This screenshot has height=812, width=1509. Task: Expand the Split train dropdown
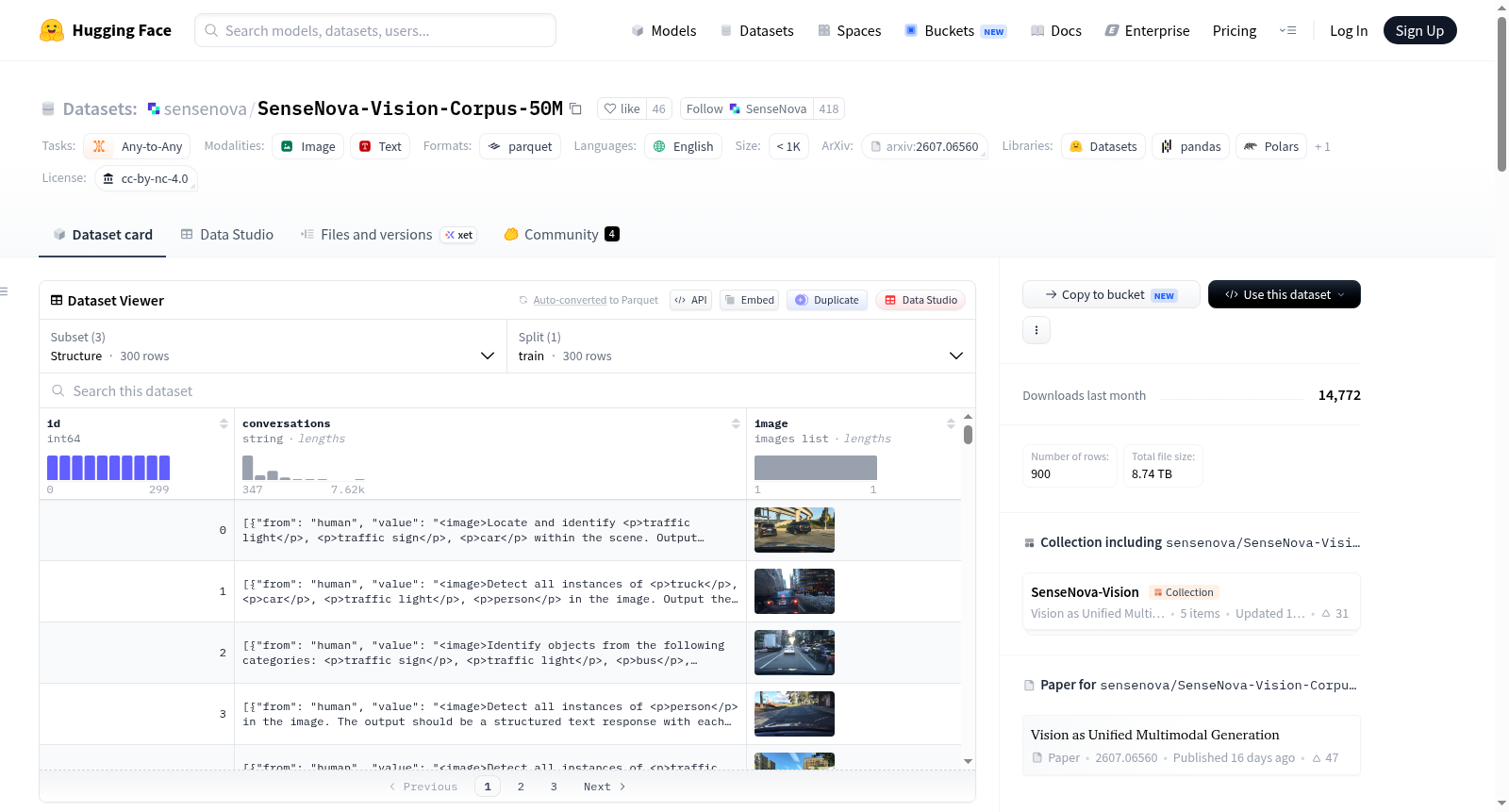tap(741, 346)
